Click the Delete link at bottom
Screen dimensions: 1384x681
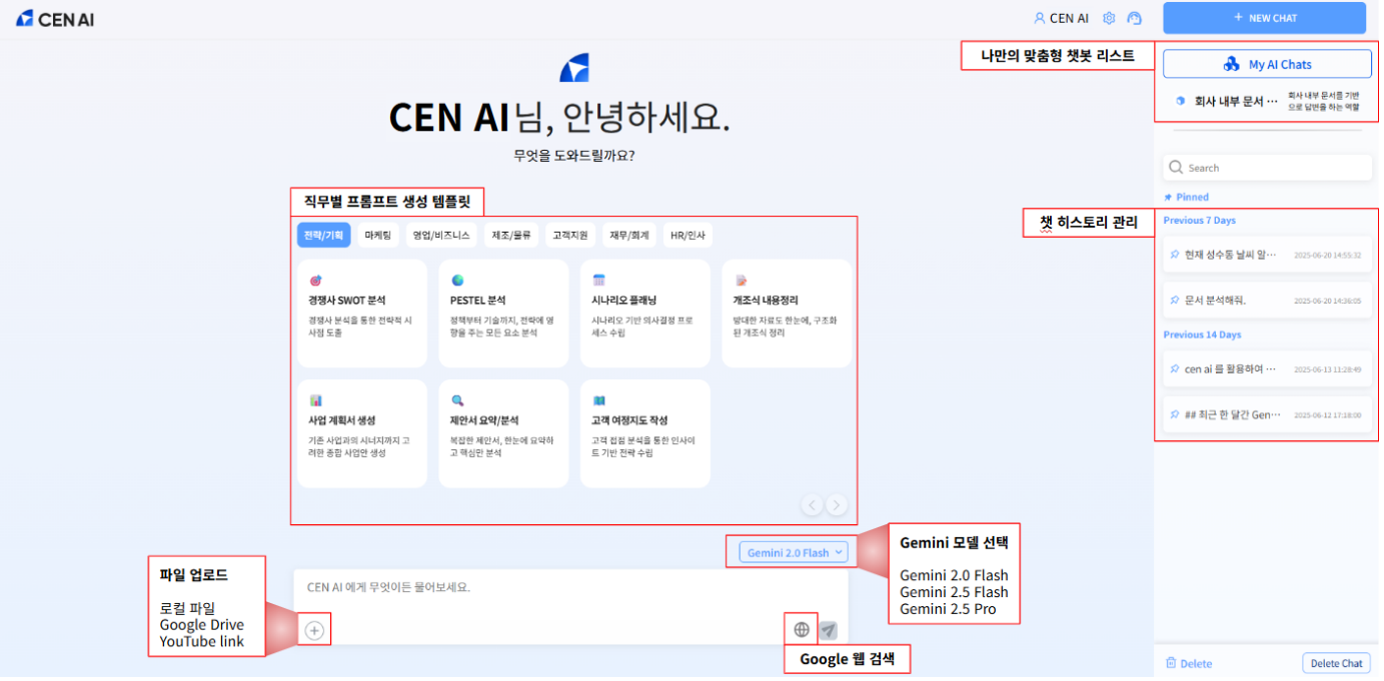pos(1188,663)
